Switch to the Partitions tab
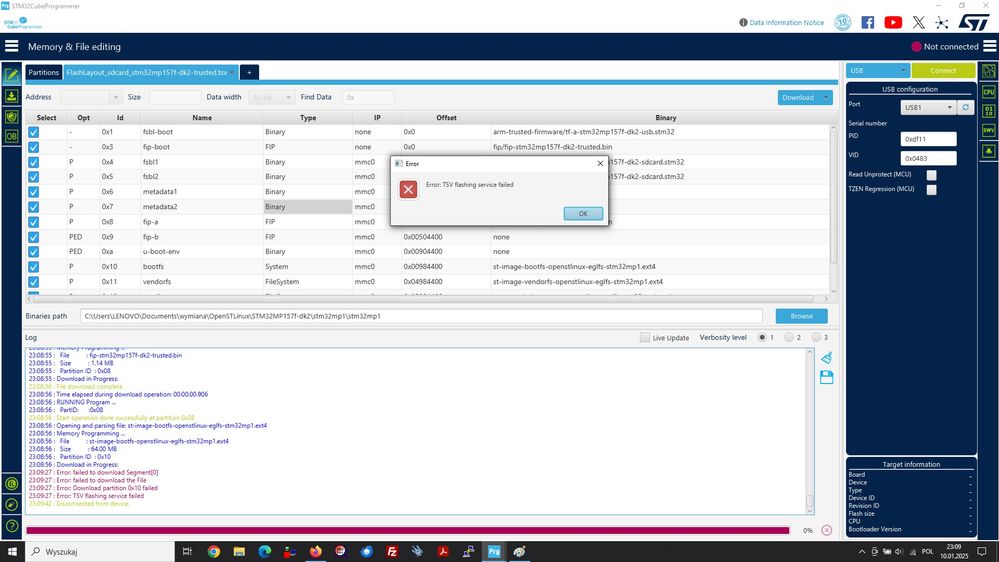The height and width of the screenshot is (562, 999). click(x=43, y=72)
